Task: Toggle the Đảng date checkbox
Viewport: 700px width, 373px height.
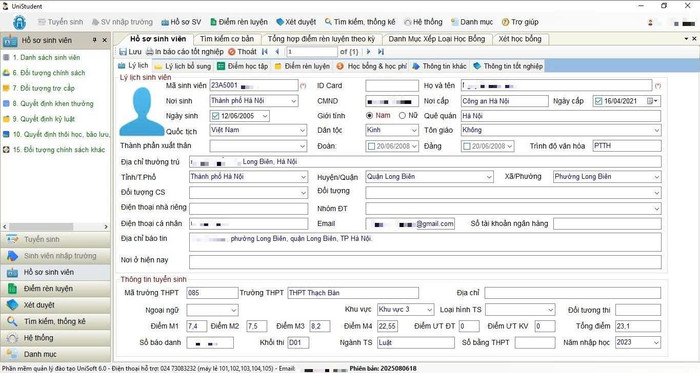Action: coord(467,146)
